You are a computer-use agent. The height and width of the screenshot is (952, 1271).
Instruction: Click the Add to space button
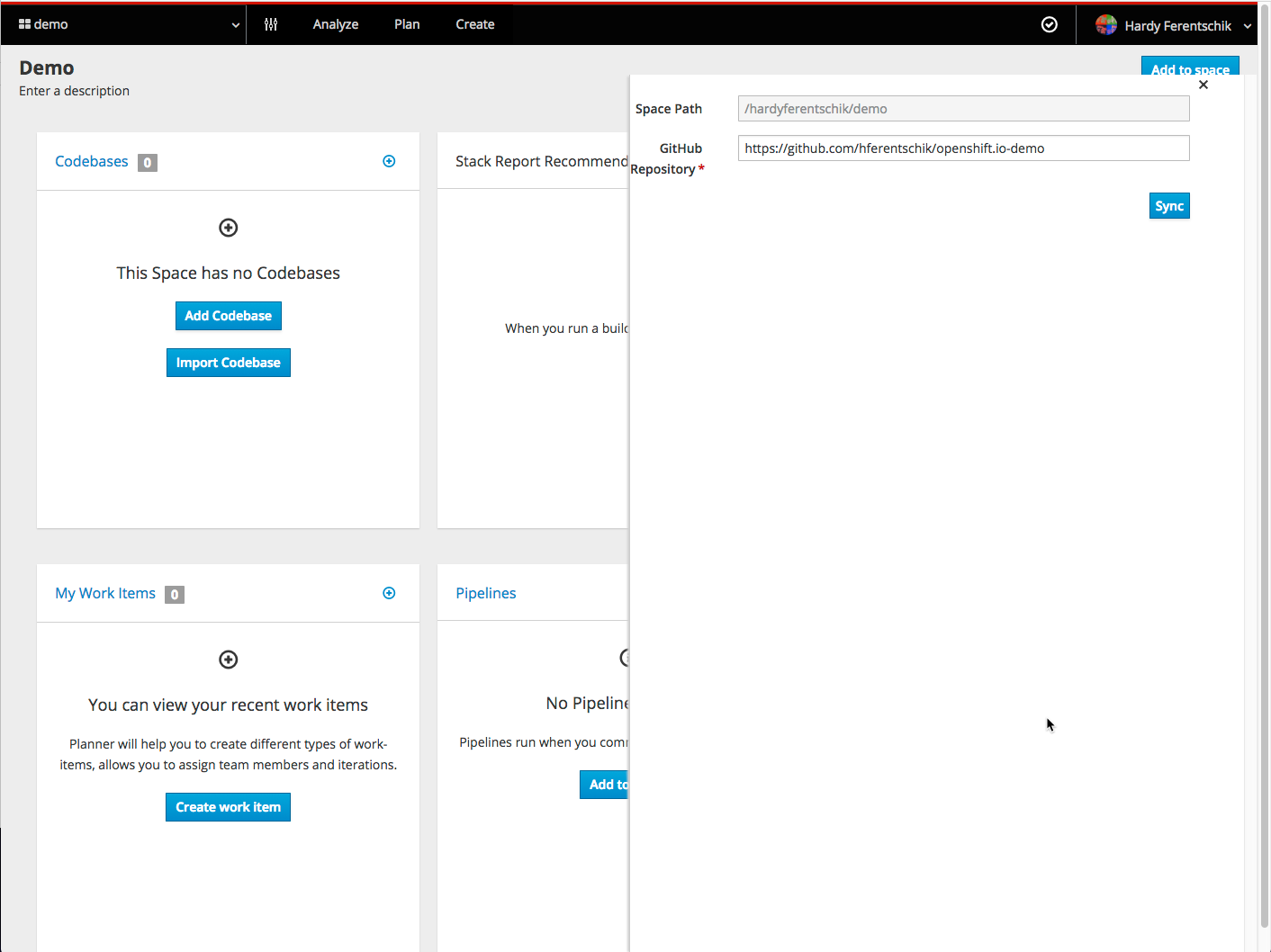click(x=1190, y=69)
